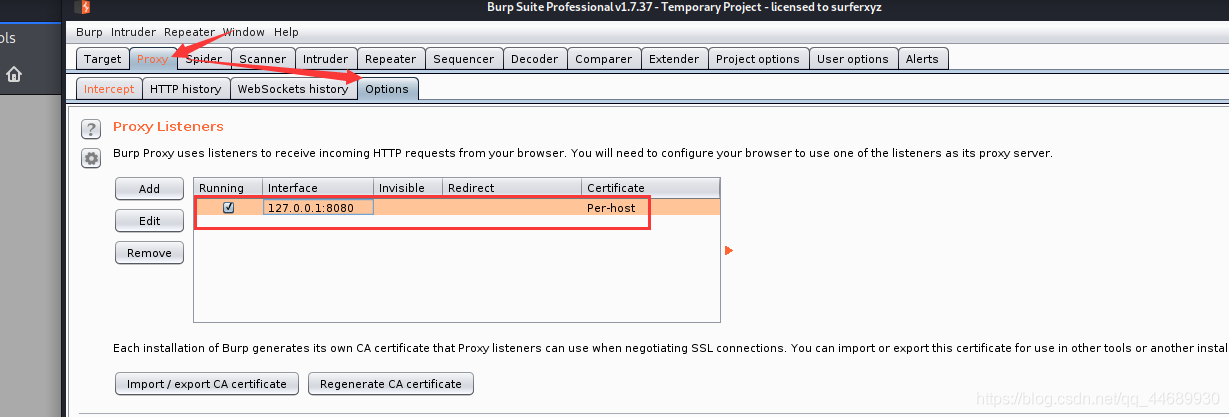Switch to the Proxy tab
Image resolution: width=1229 pixels, height=417 pixels.
(153, 59)
